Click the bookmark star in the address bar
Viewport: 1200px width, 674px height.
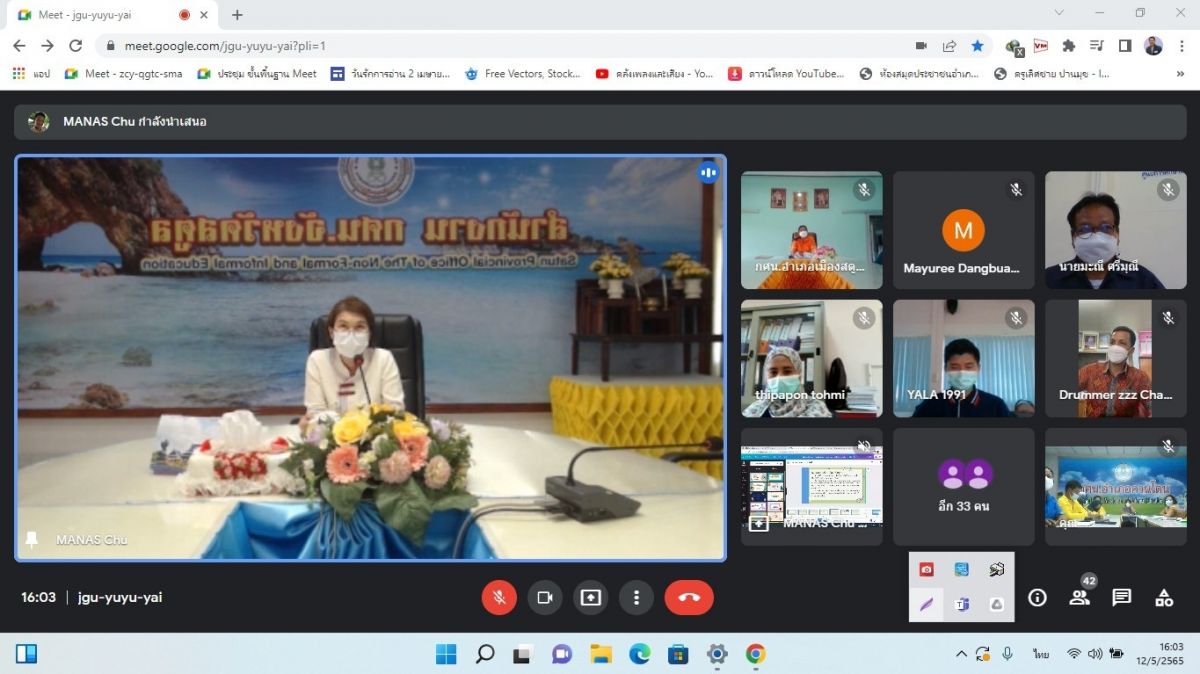click(977, 46)
